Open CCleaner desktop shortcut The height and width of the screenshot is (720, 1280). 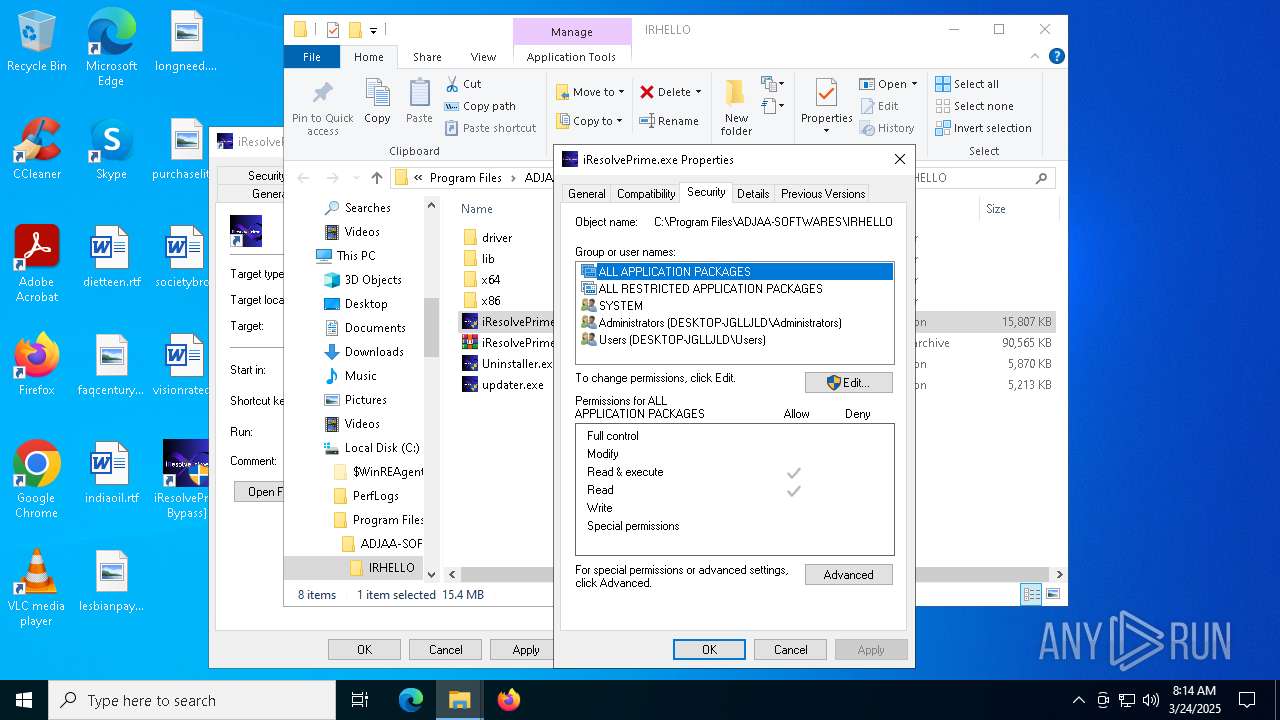pyautogui.click(x=36, y=149)
